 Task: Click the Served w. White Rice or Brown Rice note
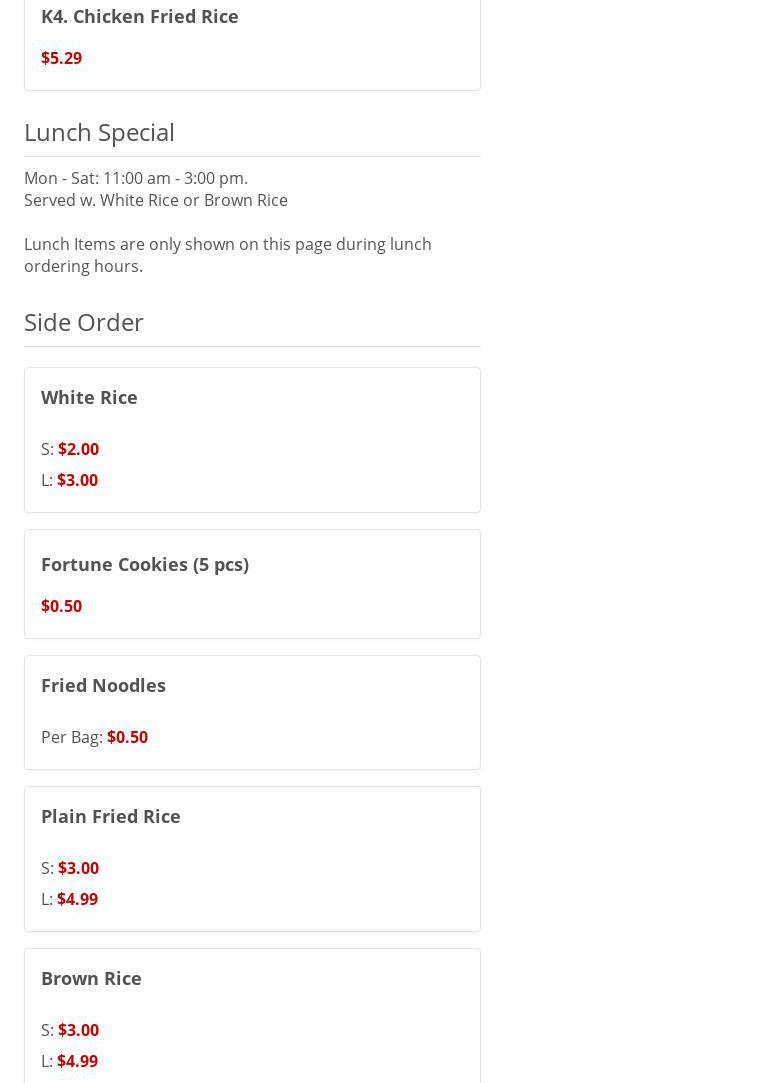click(x=156, y=200)
